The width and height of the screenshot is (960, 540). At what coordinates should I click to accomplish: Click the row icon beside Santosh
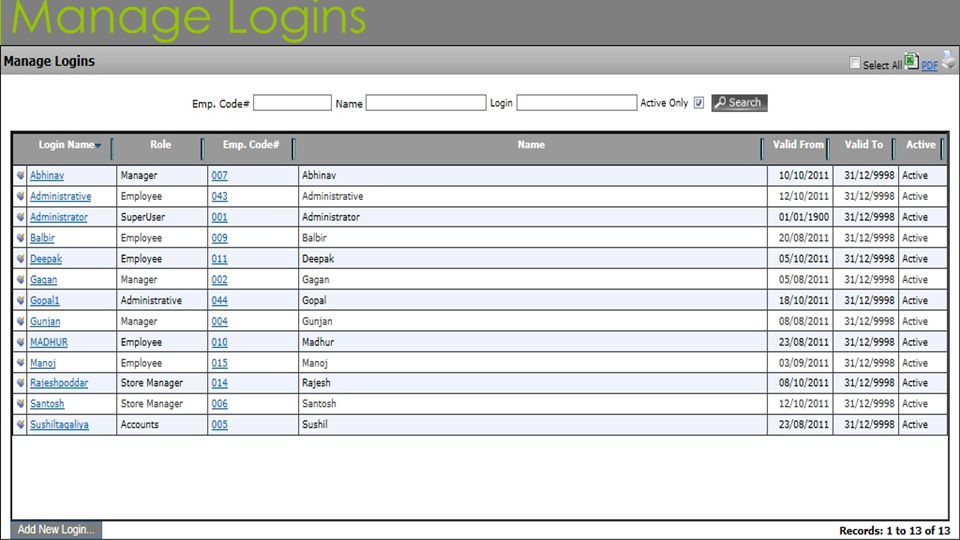click(21, 403)
